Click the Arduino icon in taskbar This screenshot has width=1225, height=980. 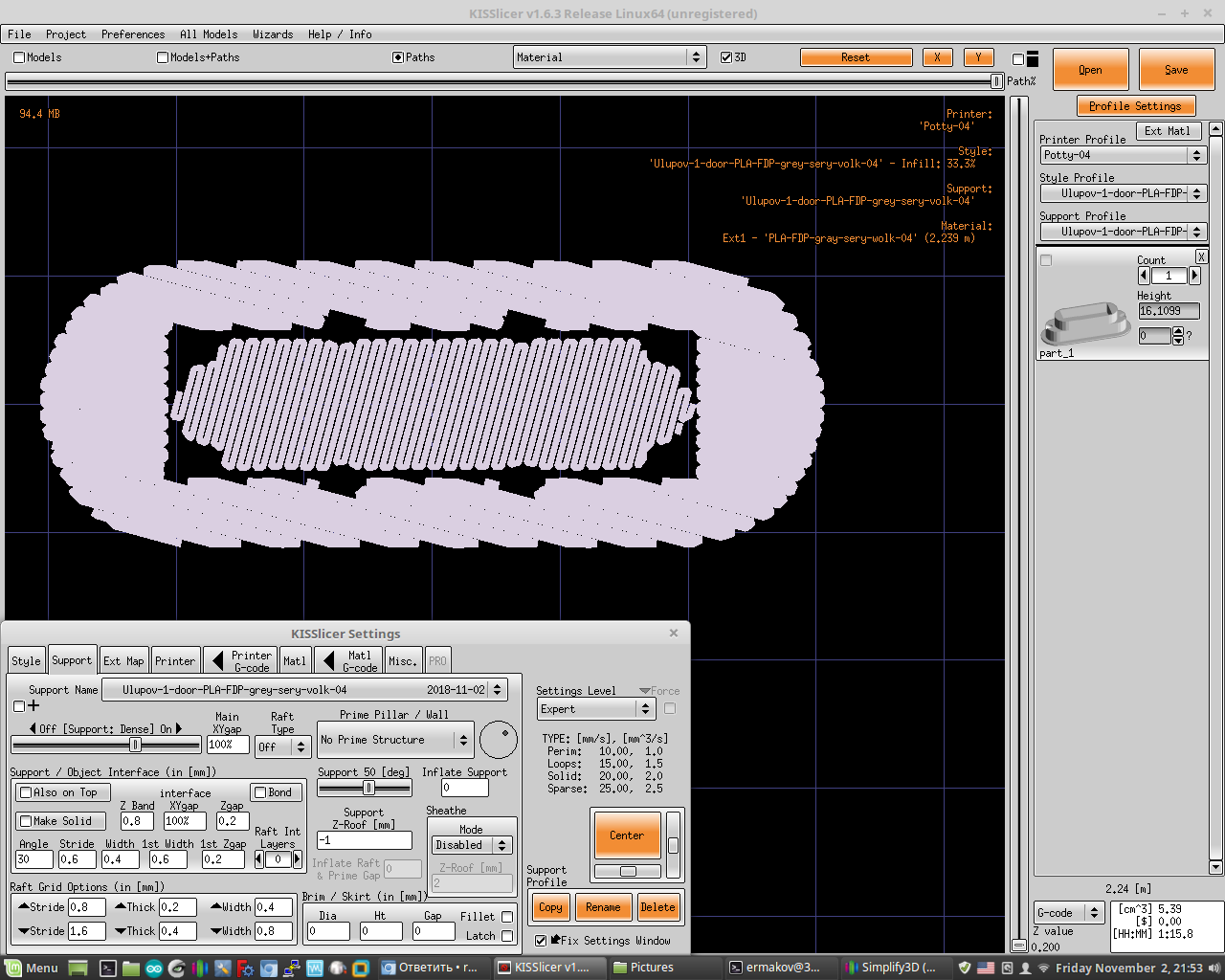153,968
